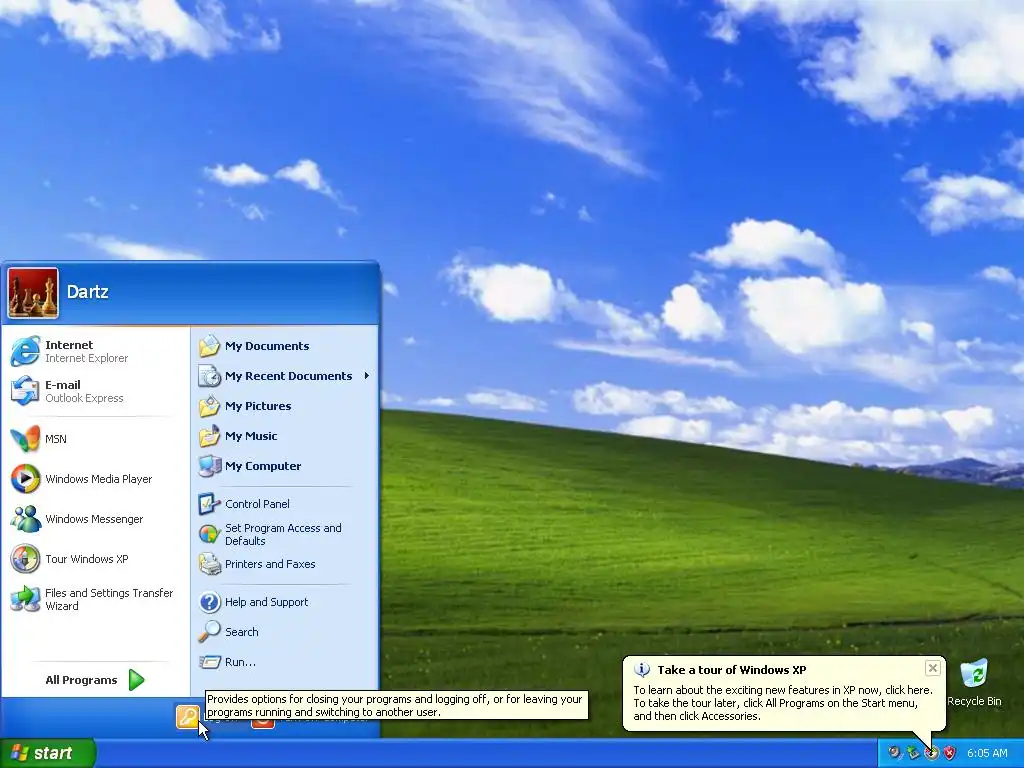Open My Documents folder
The height and width of the screenshot is (768, 1024).
284,346
